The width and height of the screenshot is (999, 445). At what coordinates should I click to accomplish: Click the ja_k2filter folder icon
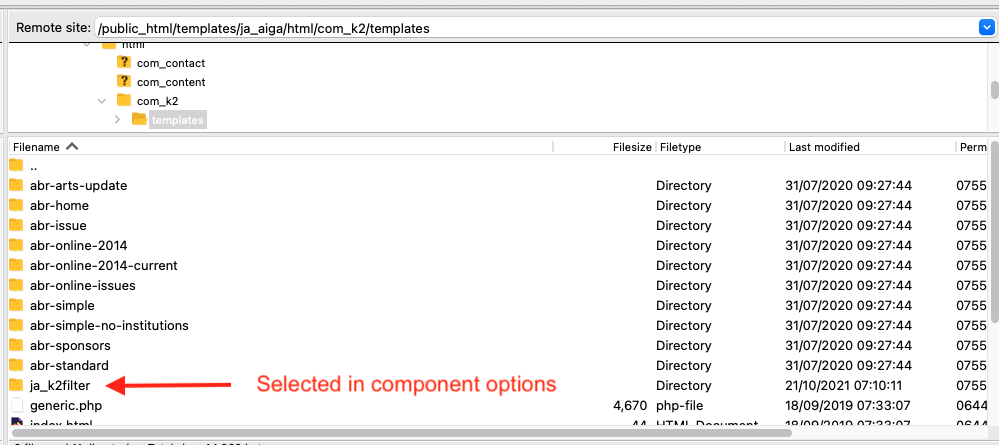(x=16, y=385)
